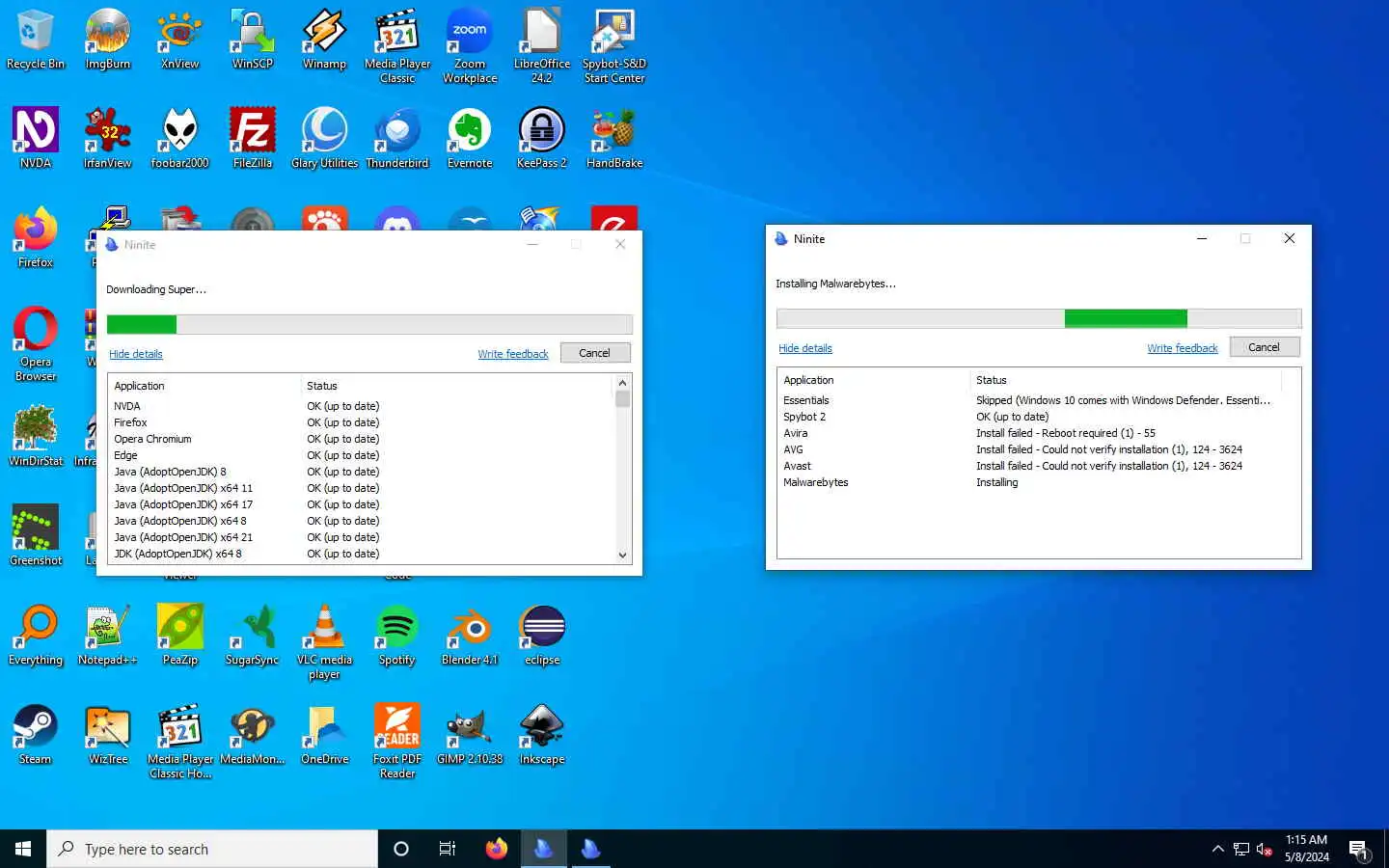The height and width of the screenshot is (868, 1389).
Task: Select the Opera Browser desktop icon
Action: (x=35, y=343)
